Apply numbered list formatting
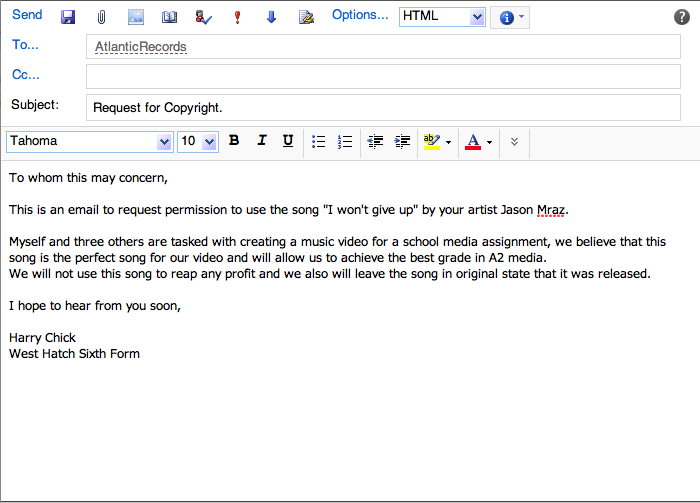 345,141
